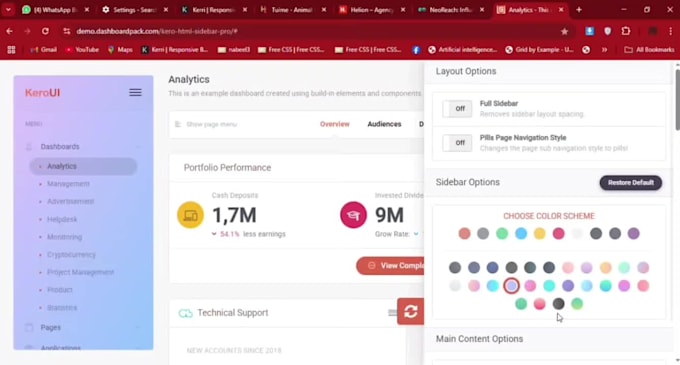Choose the salmon red color scheme swatch
This screenshot has width=680, height=365.
click(x=464, y=234)
